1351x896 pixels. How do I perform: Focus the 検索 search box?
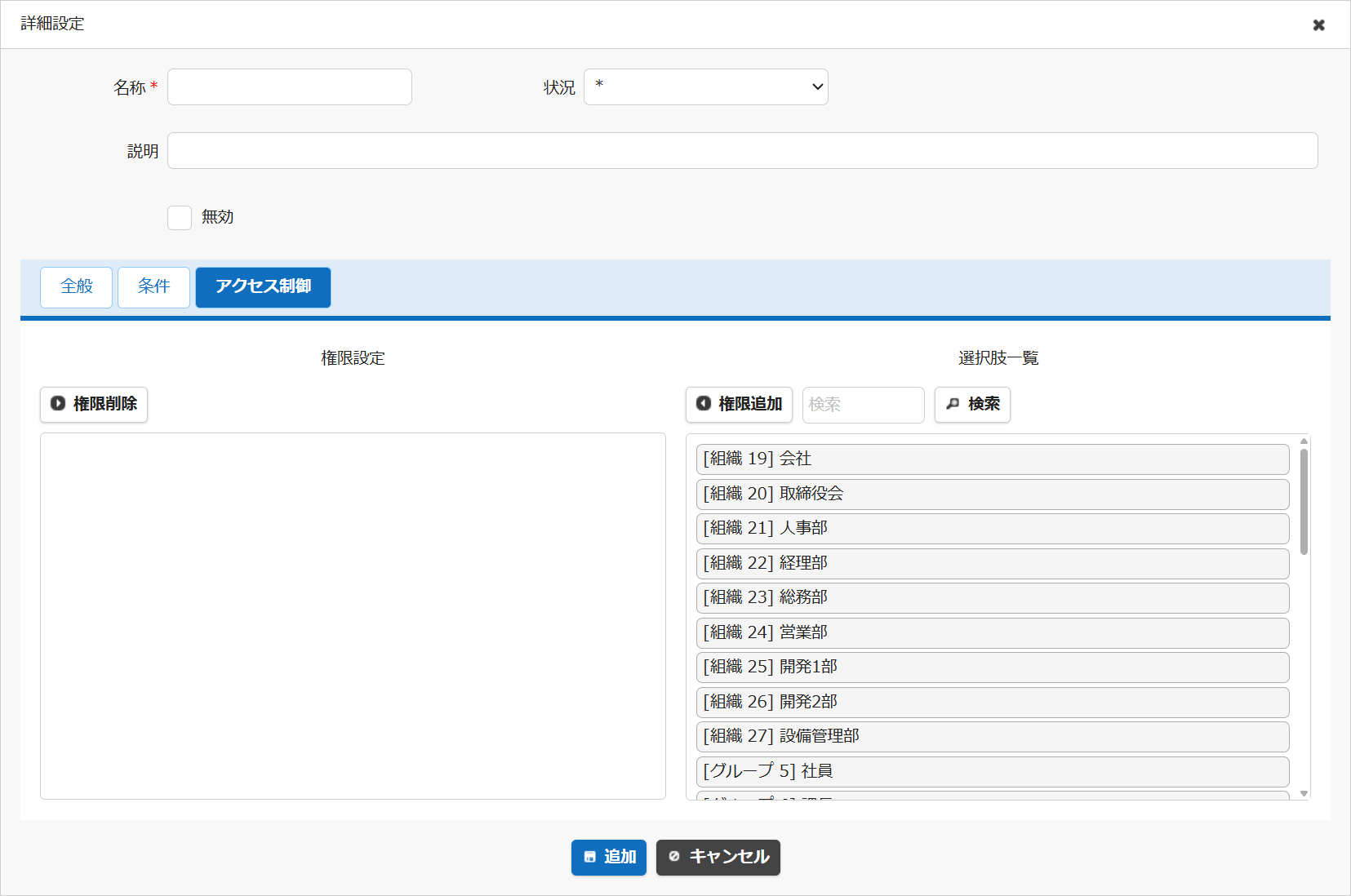[864, 405]
